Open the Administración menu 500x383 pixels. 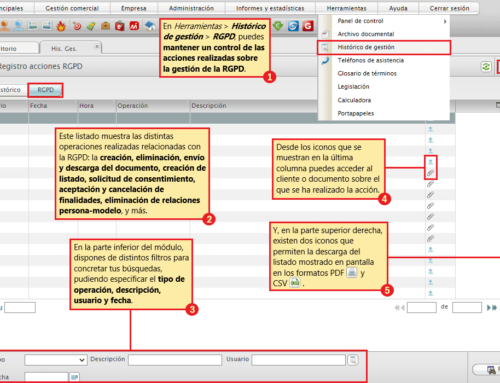(191, 8)
